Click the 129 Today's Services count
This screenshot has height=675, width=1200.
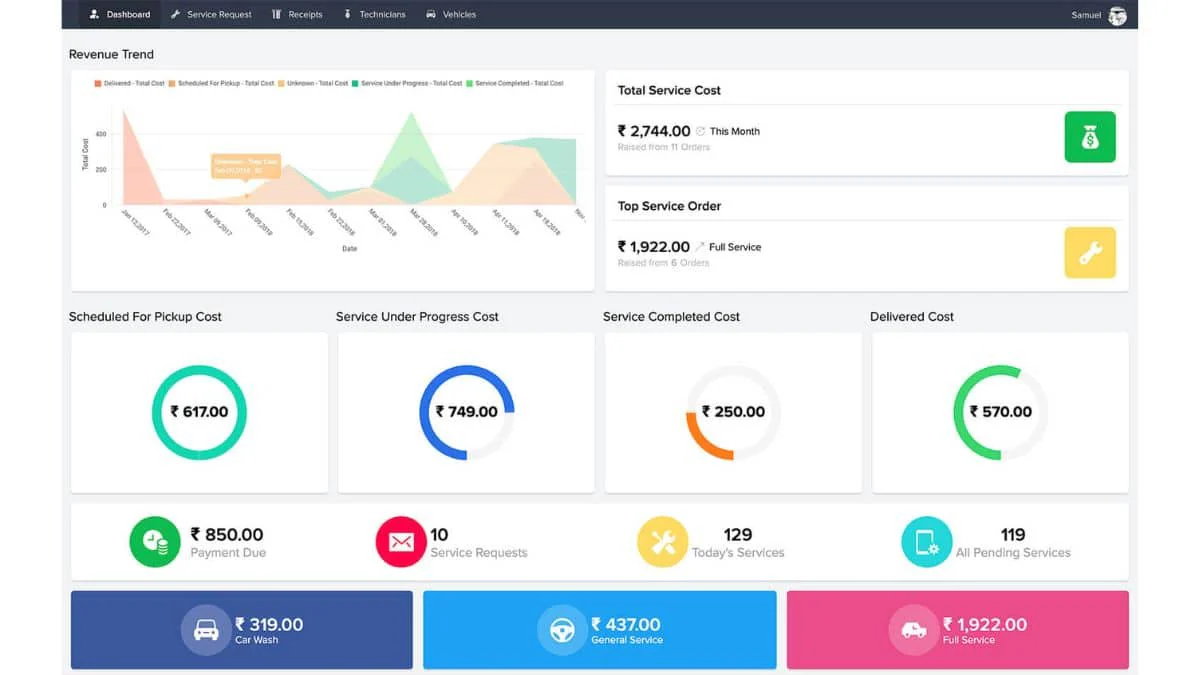[x=738, y=535]
